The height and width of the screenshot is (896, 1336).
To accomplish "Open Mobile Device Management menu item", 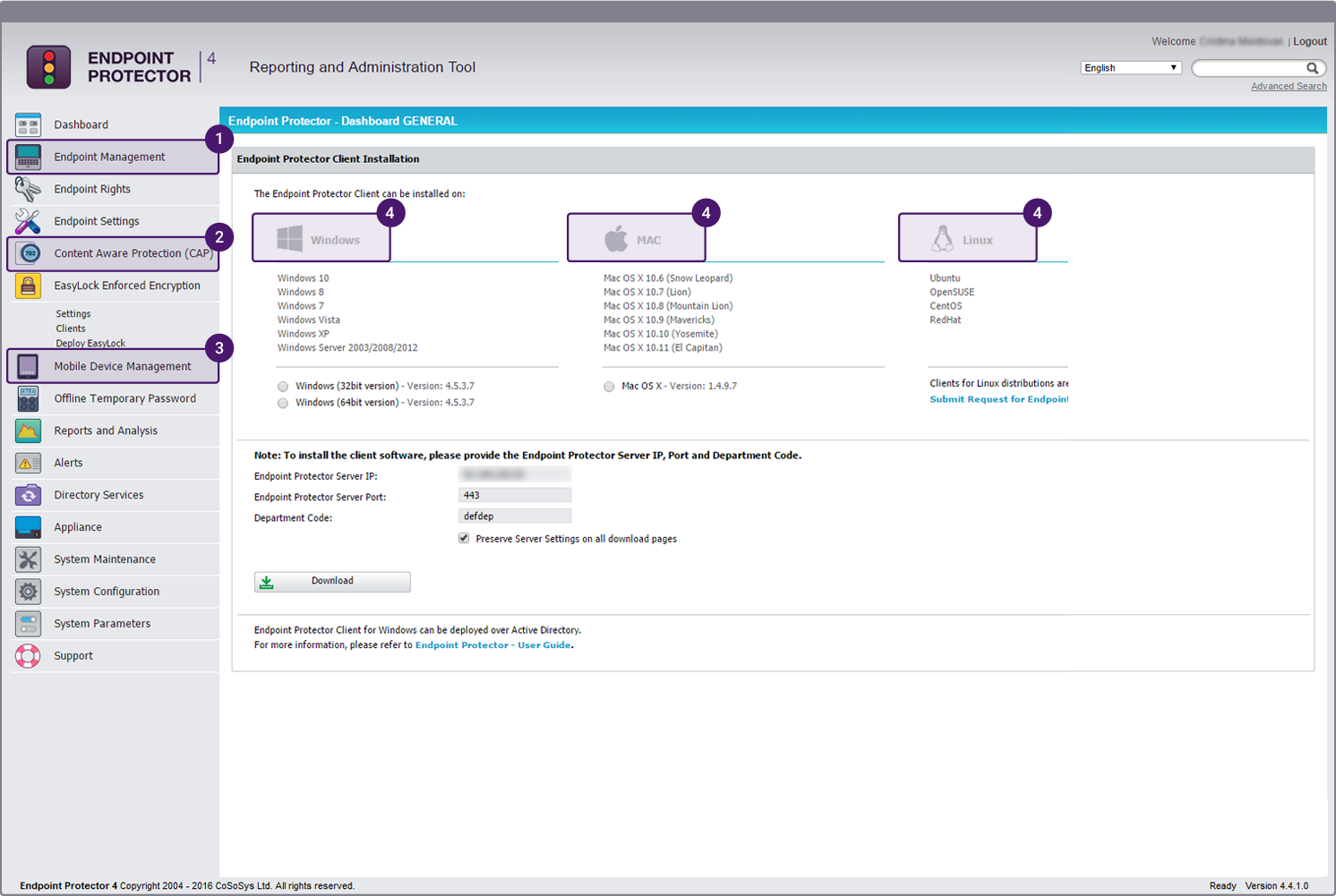I will [x=123, y=366].
